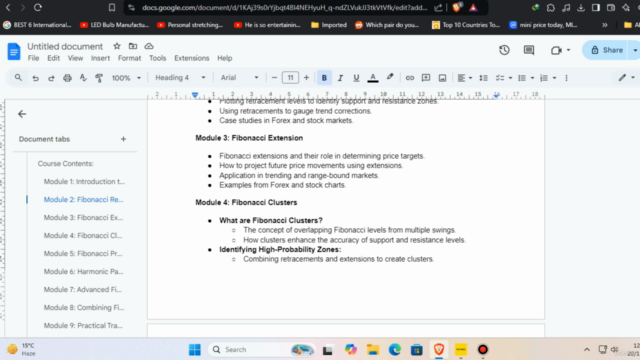Open editing mode pencil dropdown
Viewport: 640px width, 360px height.
click(627, 78)
